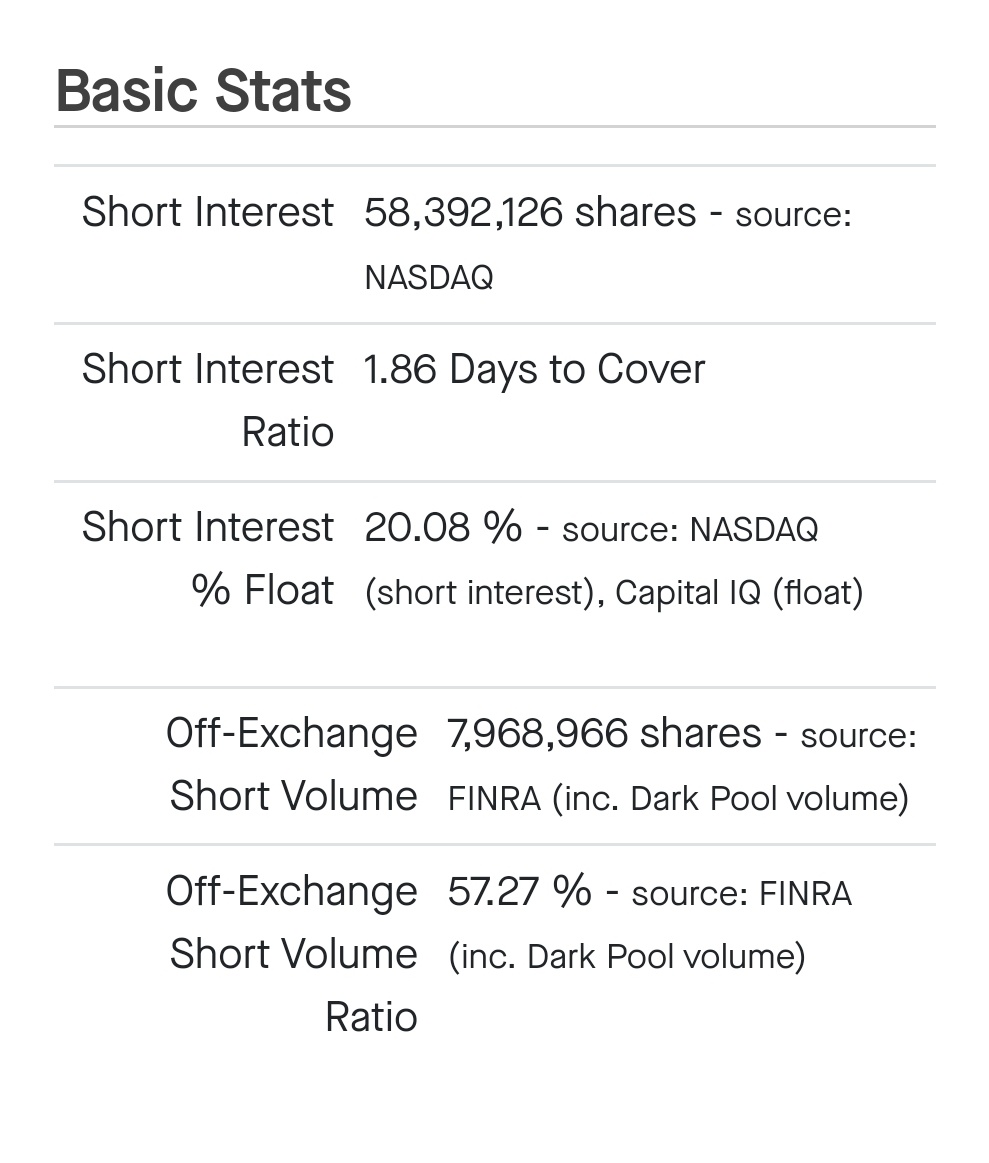Click the Capital IQ (float) source text
This screenshot has height=1163, width=989.
[739, 593]
